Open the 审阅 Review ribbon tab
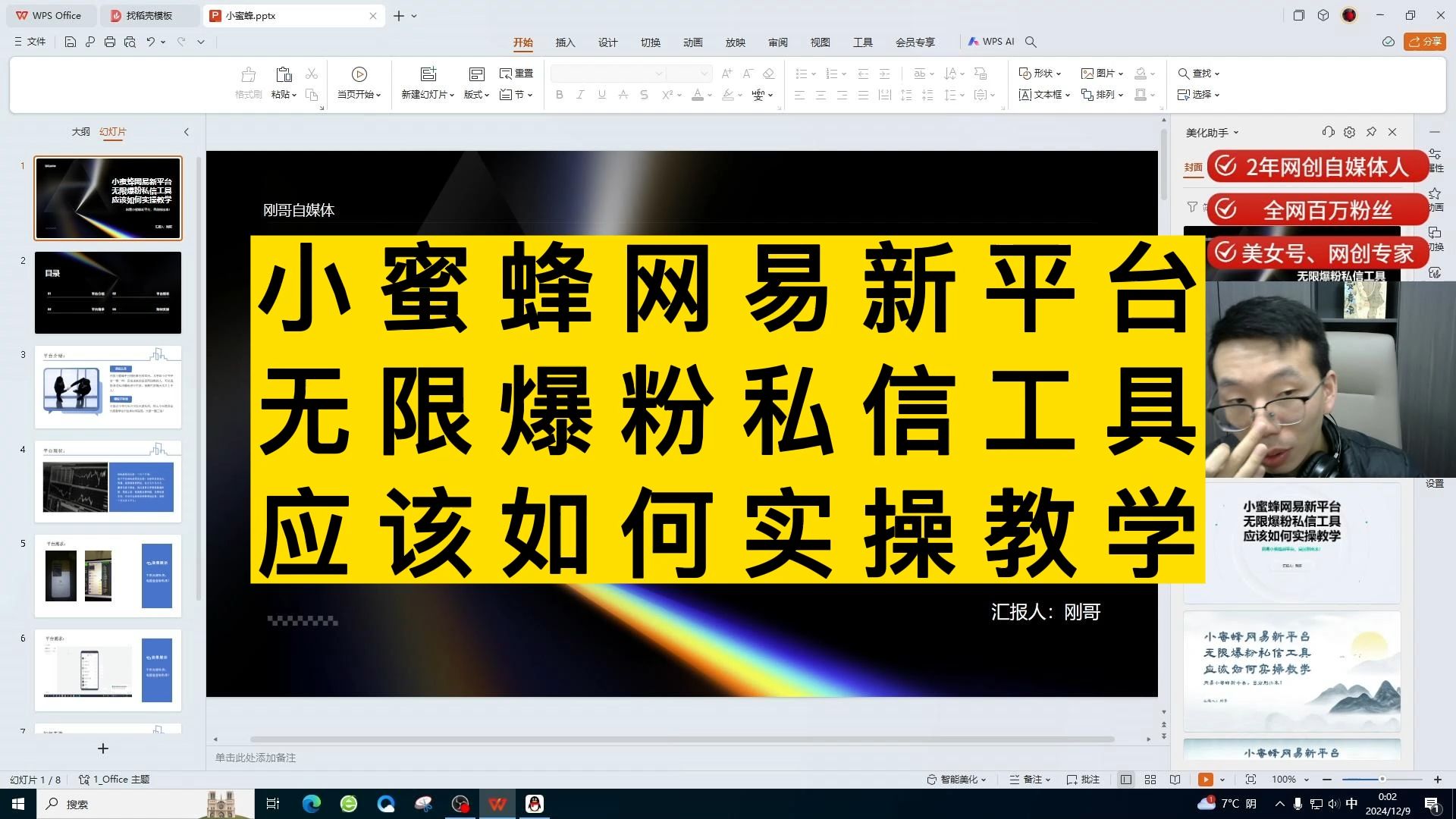 pos(777,42)
